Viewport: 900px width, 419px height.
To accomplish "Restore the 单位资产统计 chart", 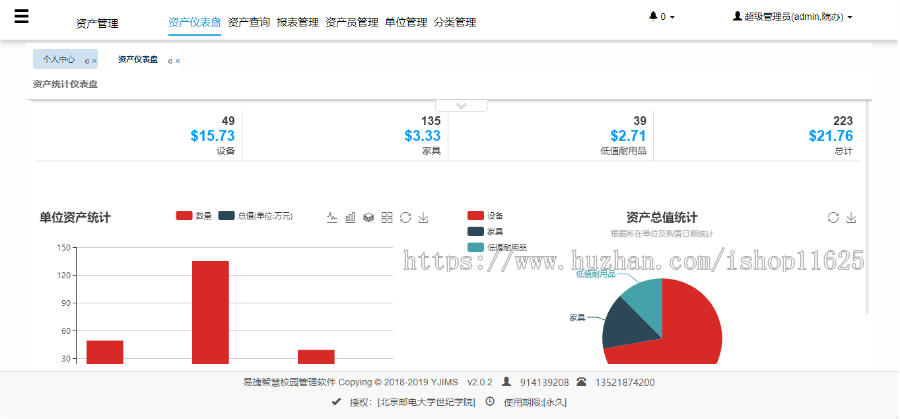I will pyautogui.click(x=405, y=218).
